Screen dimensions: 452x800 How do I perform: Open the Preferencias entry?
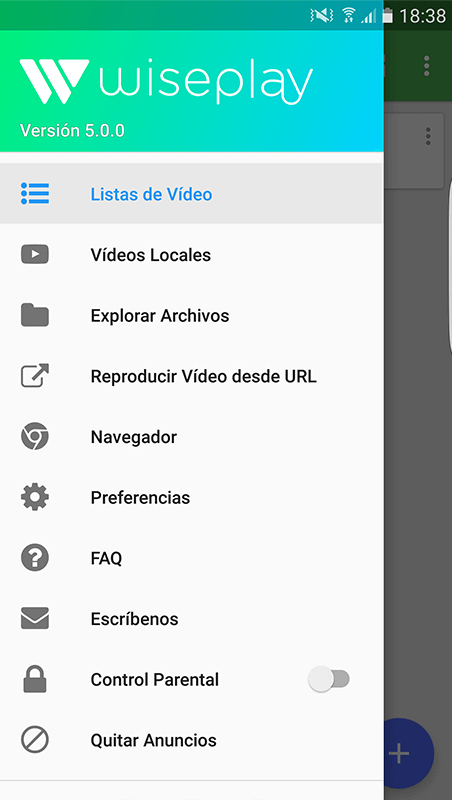point(191,497)
